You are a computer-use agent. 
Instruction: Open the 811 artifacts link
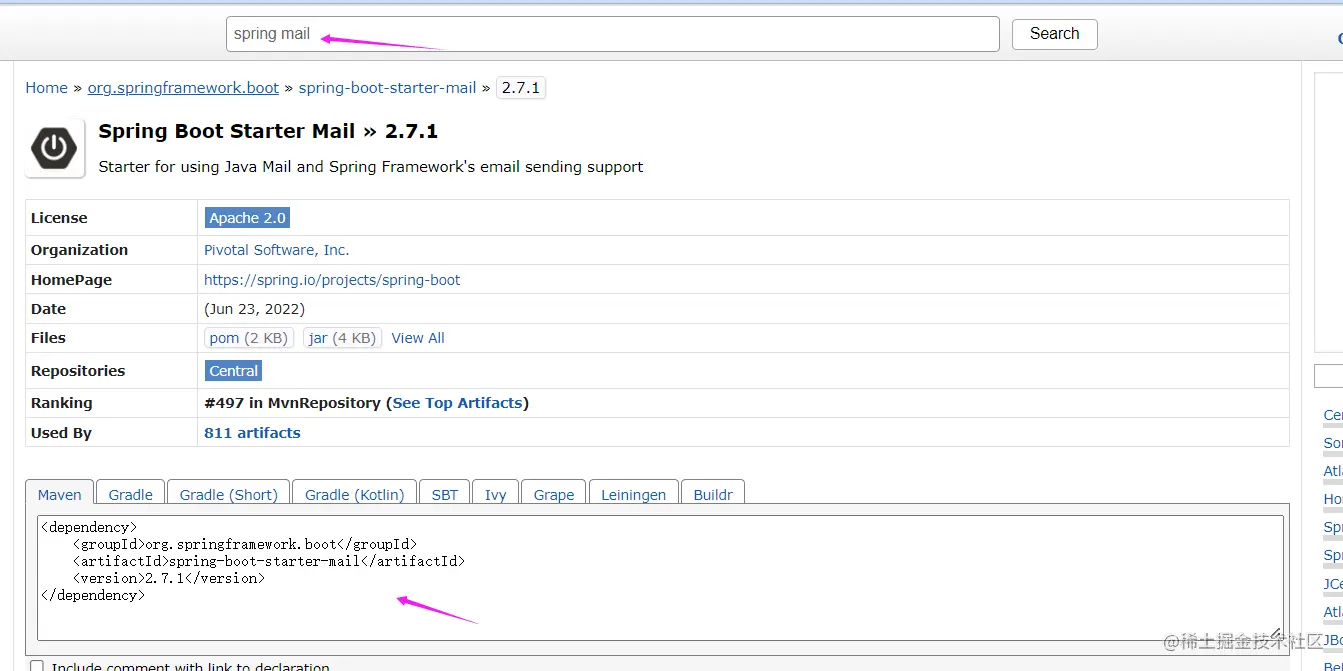pos(252,433)
